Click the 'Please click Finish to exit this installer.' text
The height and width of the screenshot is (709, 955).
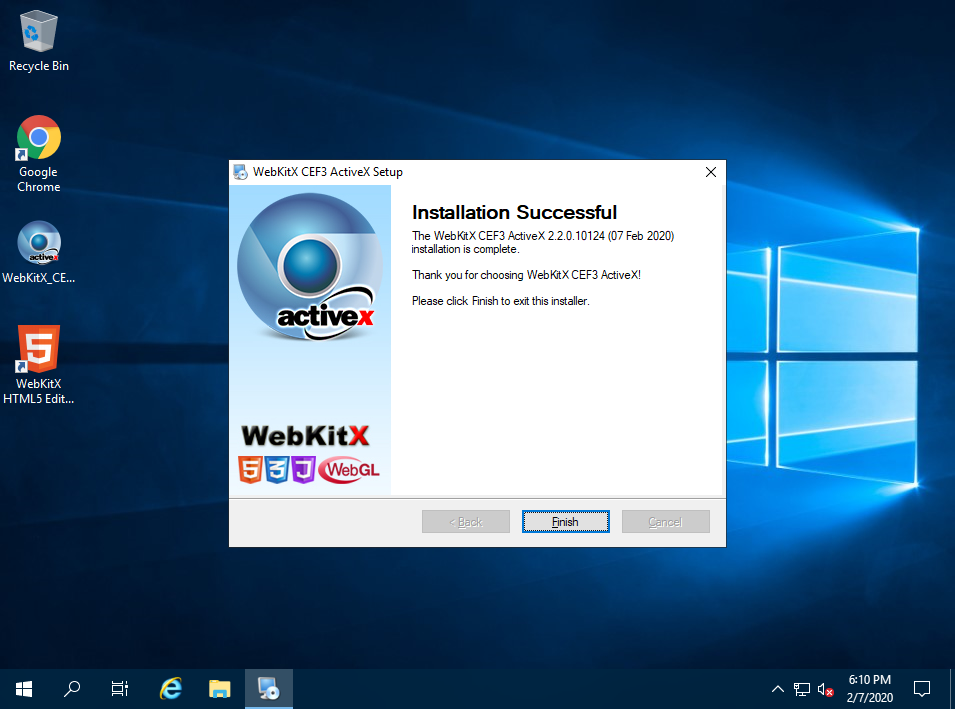click(501, 301)
